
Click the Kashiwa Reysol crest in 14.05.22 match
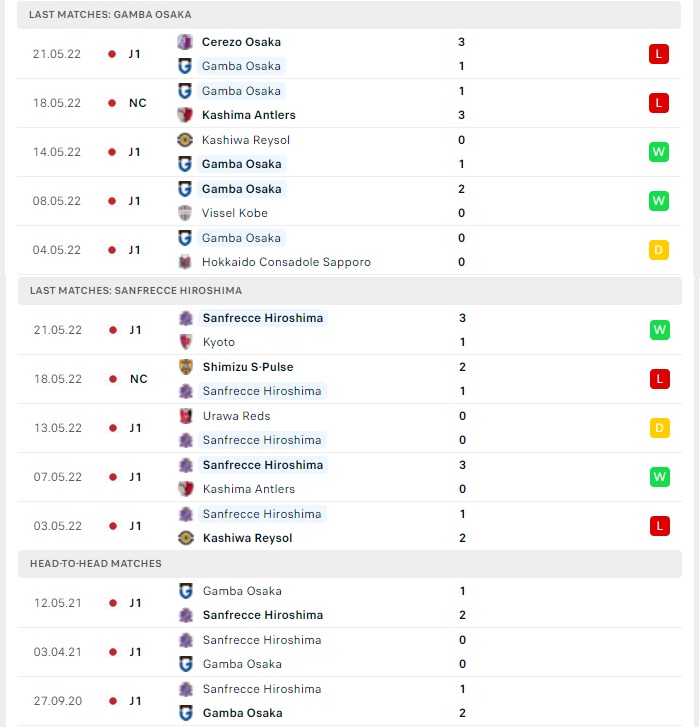point(185,140)
